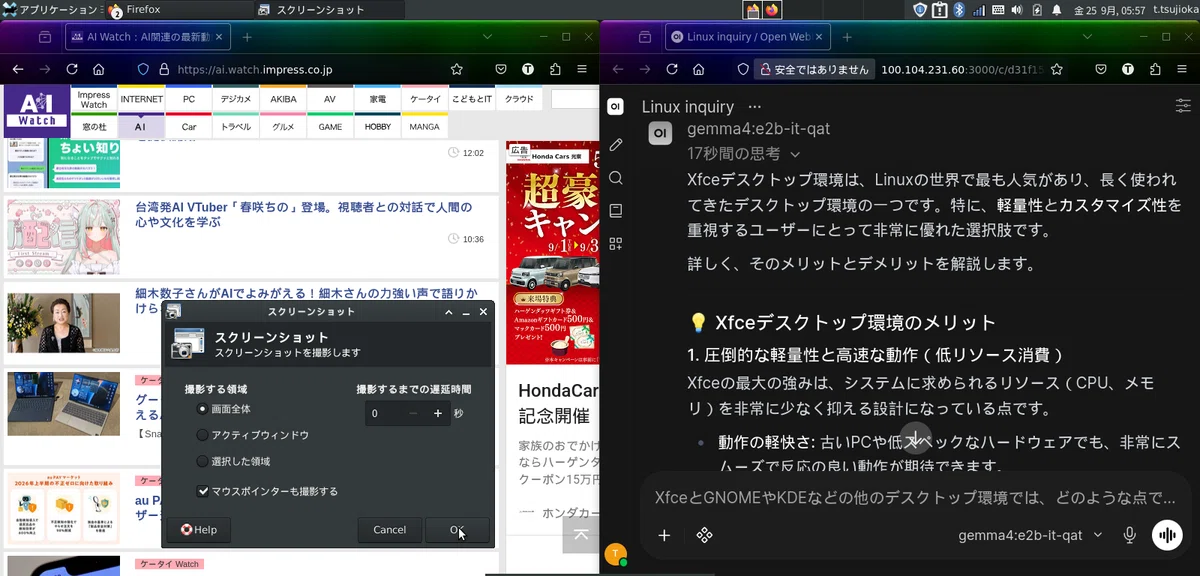The width and height of the screenshot is (1200, 576).
Task: Open the list-all-tabs chevron in left Firefox
Action: point(489,37)
